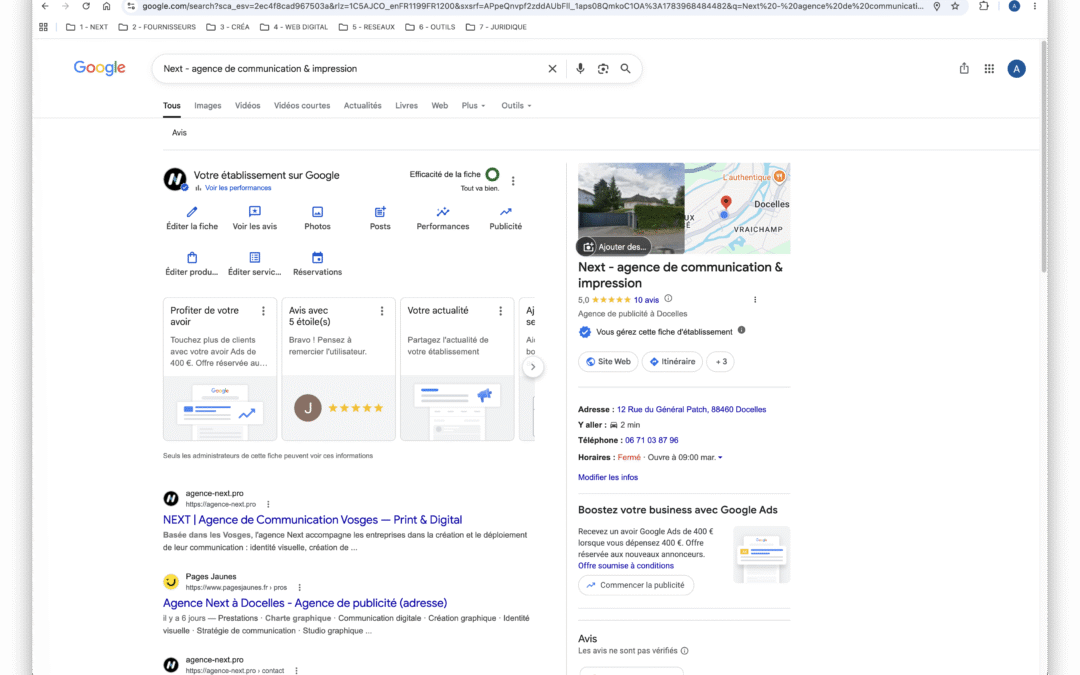Open the 7 - JURIDIQUE bookmarks folder
This screenshot has width=1080, height=675.
pos(496,27)
